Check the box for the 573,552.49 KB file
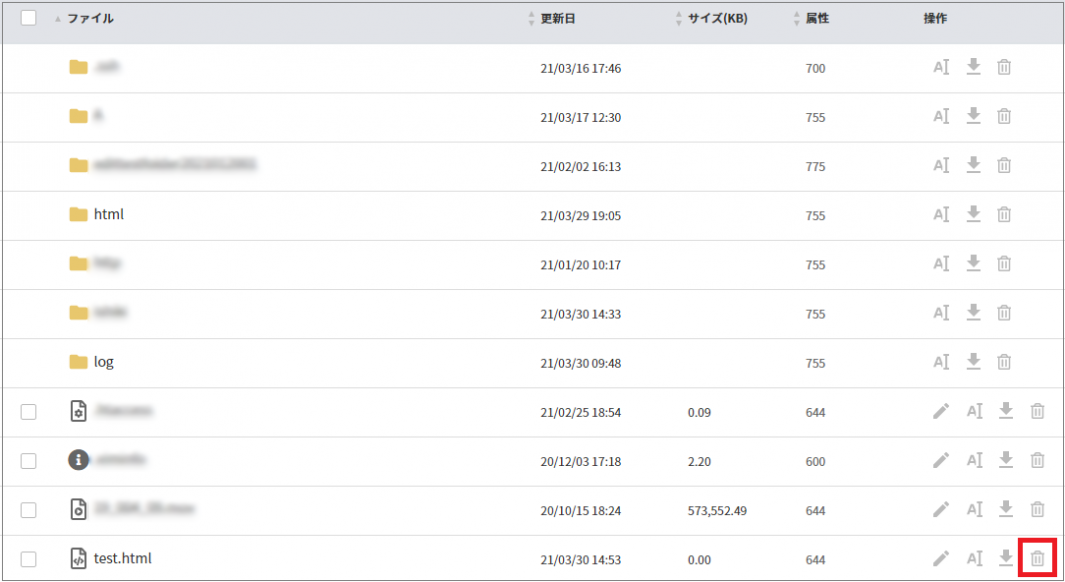Viewport: 1065px width, 582px height. click(29, 510)
